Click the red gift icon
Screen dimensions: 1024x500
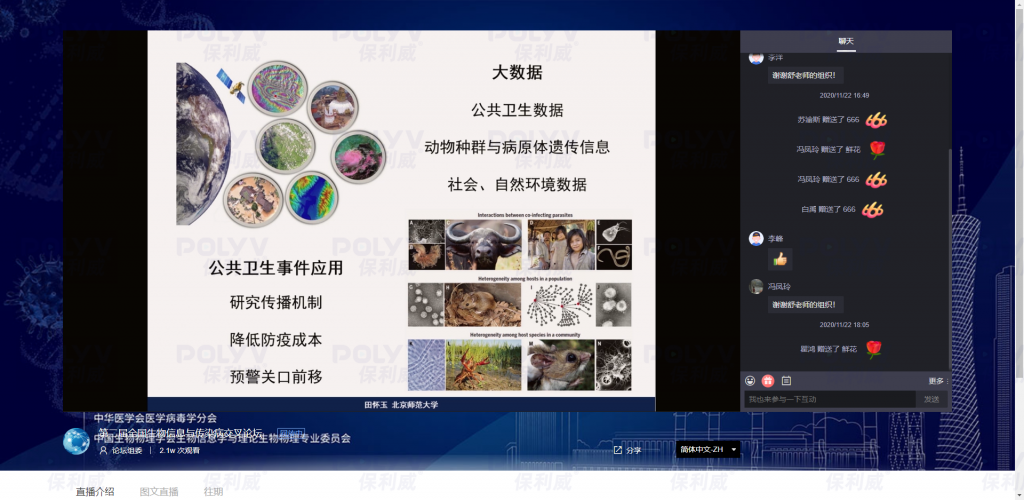pyautogui.click(x=768, y=381)
